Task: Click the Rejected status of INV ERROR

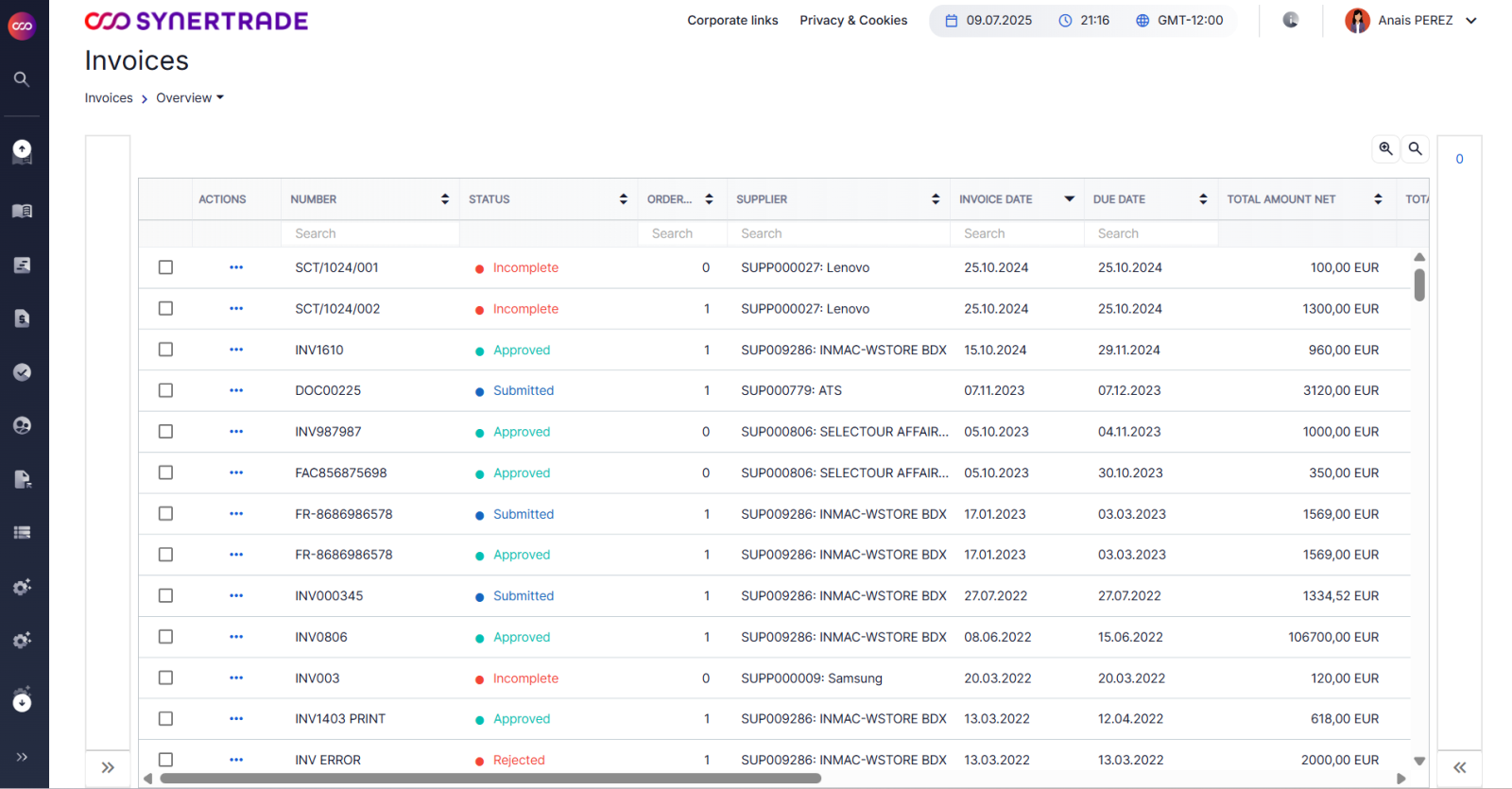Action: (519, 760)
